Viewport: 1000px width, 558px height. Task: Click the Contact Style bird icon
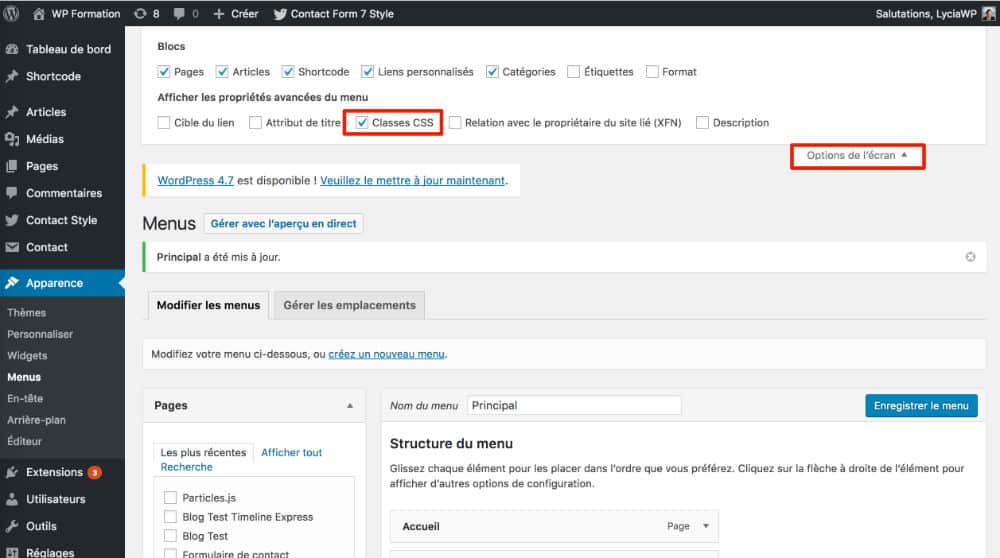tap(12, 220)
